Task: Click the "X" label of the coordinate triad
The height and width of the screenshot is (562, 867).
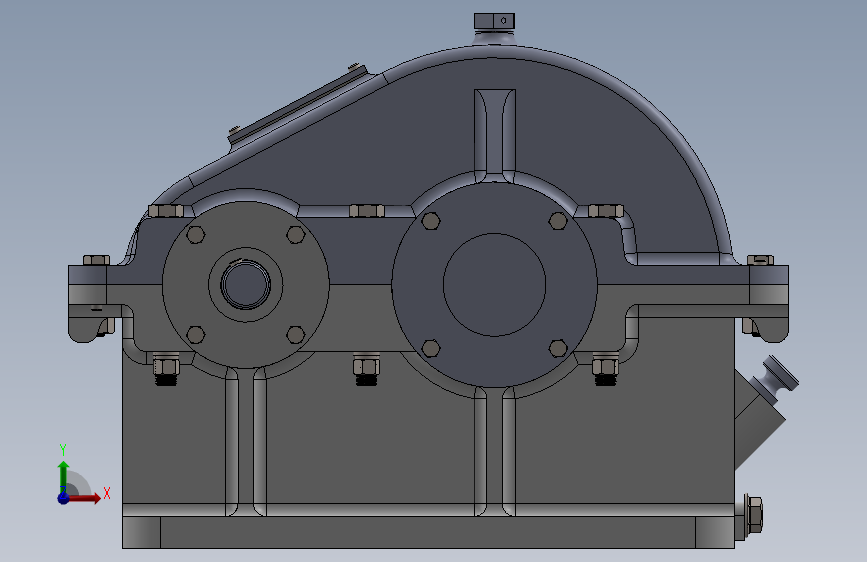Action: (107, 493)
